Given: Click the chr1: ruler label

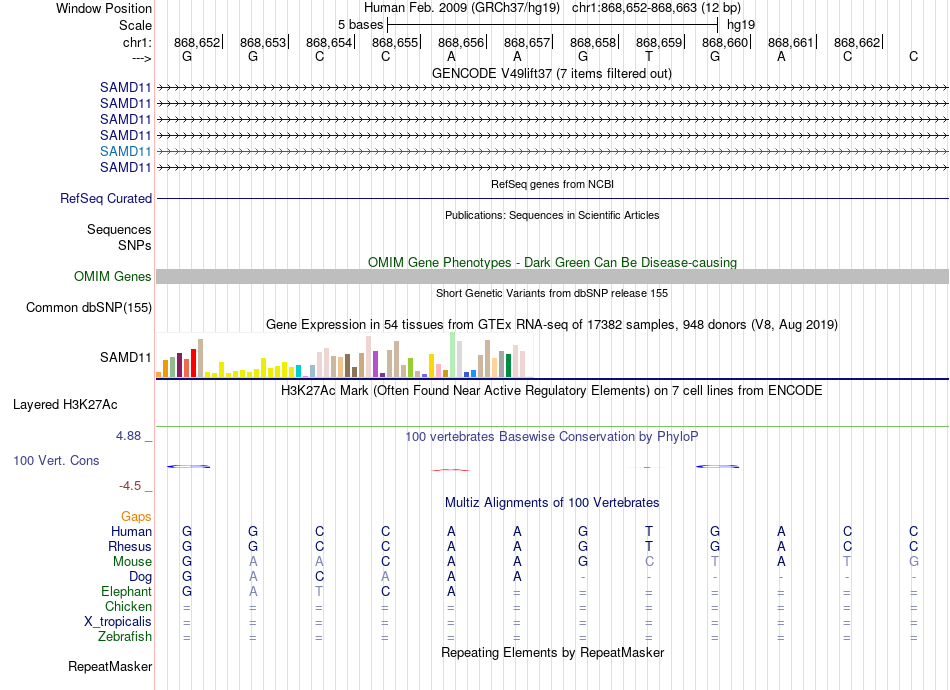Looking at the screenshot, I should coord(137,42).
